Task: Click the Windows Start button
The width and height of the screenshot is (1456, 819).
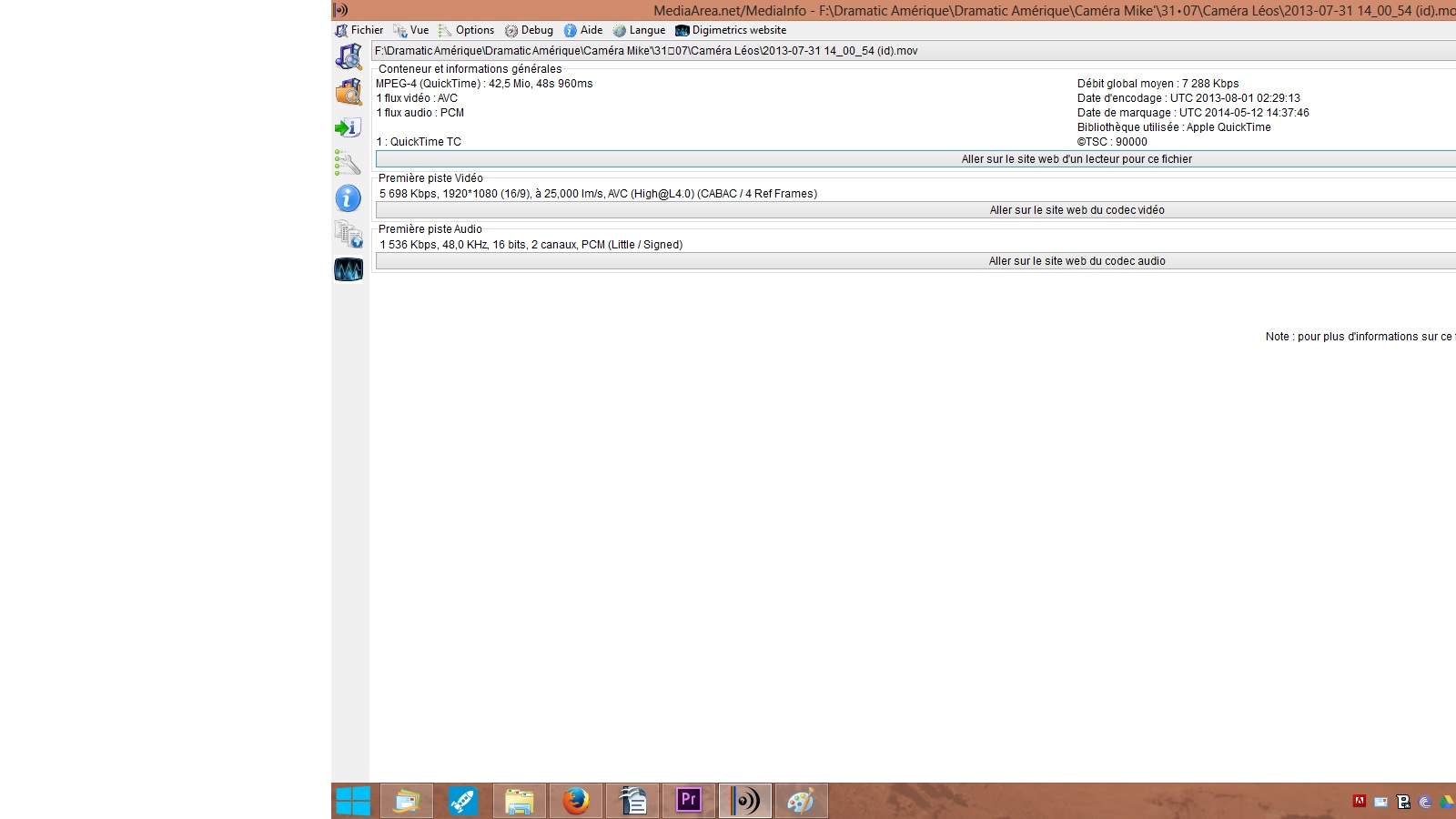Action: click(353, 801)
